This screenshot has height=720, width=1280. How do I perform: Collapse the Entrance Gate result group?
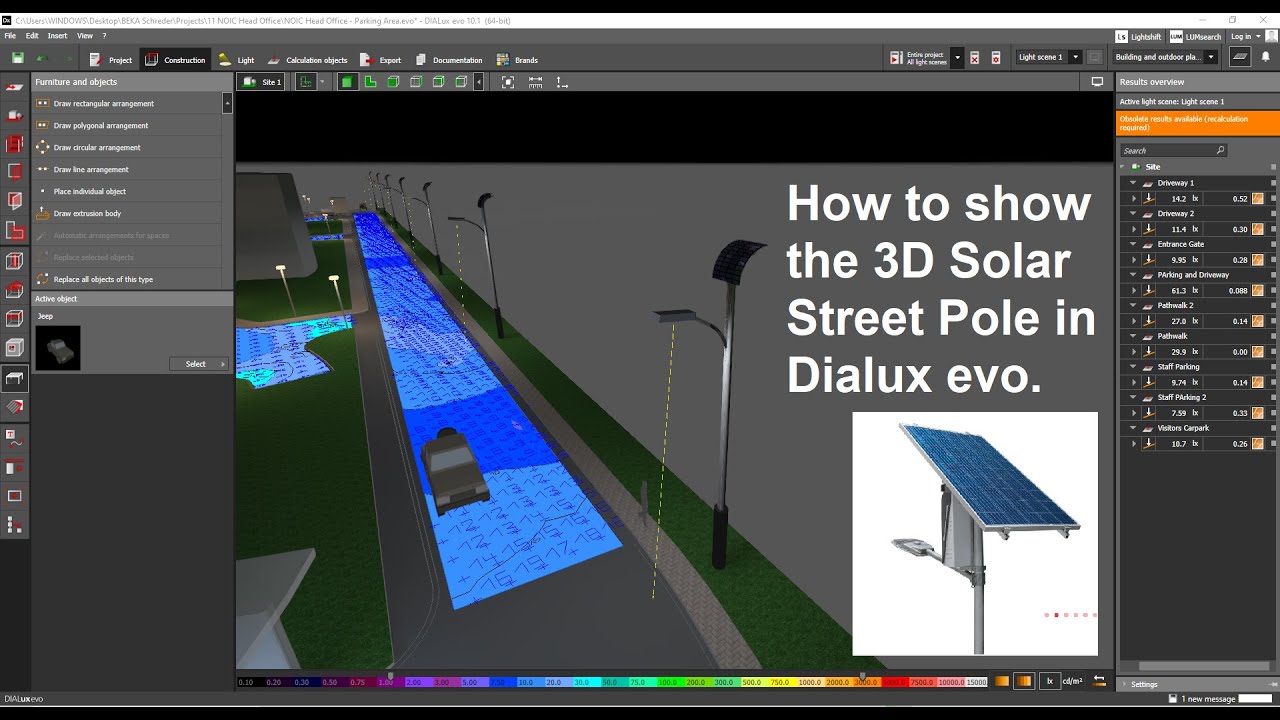1133,244
